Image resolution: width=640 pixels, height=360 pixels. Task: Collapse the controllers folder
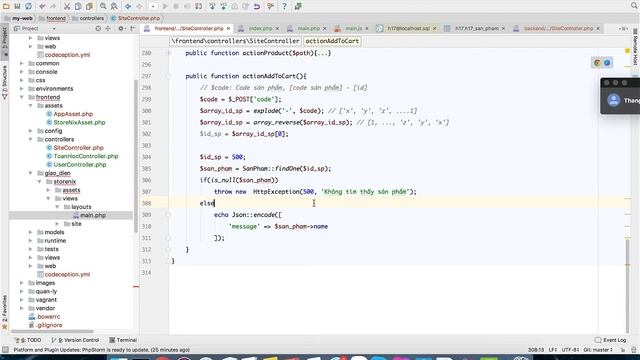31,139
